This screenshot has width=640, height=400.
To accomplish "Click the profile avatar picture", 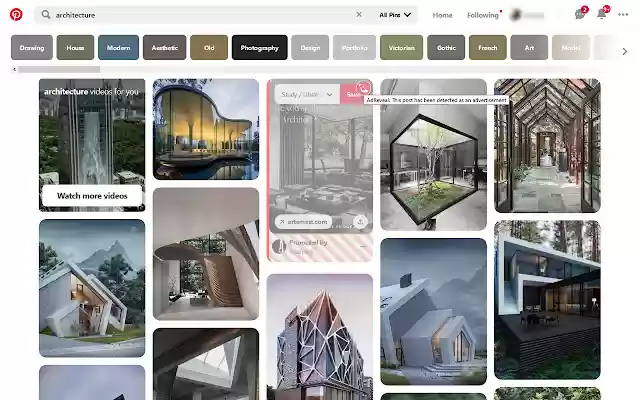I will point(516,15).
